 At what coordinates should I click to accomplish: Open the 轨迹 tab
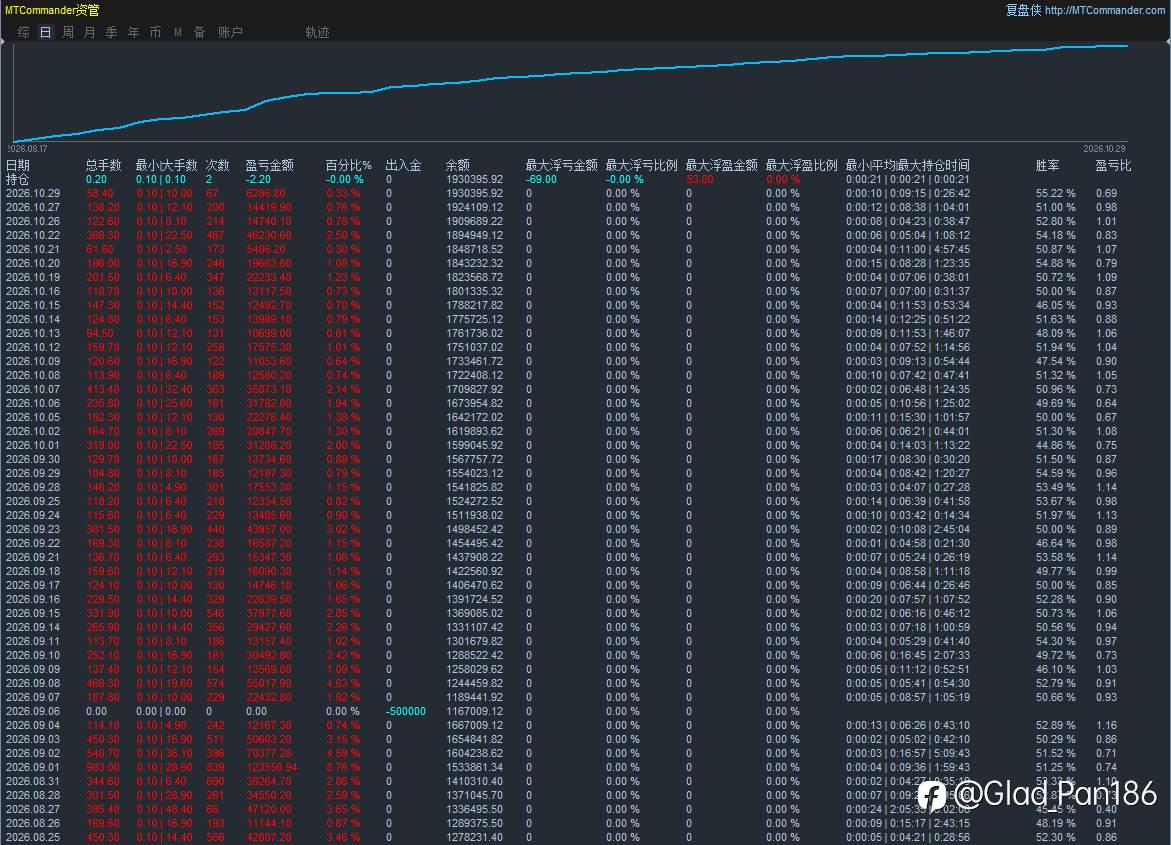pyautogui.click(x=317, y=32)
